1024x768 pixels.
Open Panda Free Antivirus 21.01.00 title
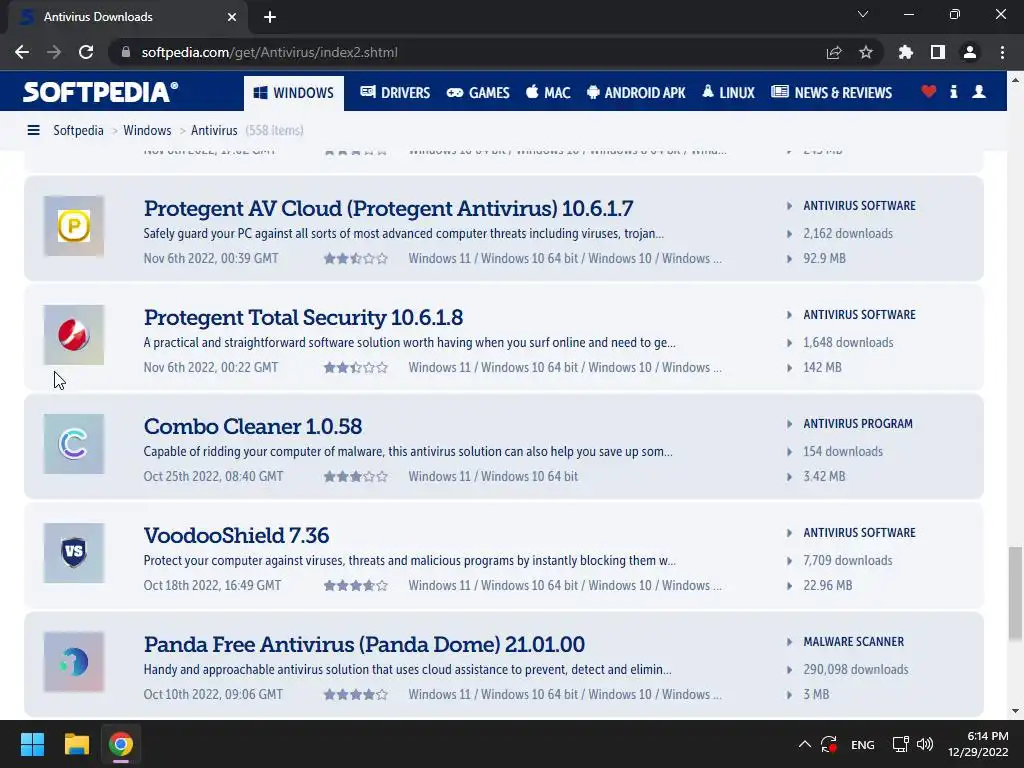click(364, 645)
